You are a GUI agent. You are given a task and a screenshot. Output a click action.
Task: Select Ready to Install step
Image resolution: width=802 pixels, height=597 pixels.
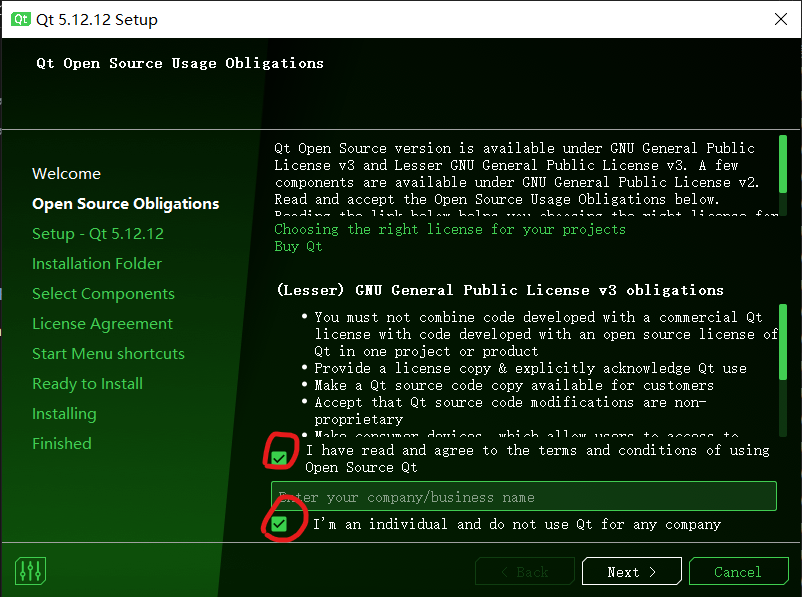click(87, 384)
